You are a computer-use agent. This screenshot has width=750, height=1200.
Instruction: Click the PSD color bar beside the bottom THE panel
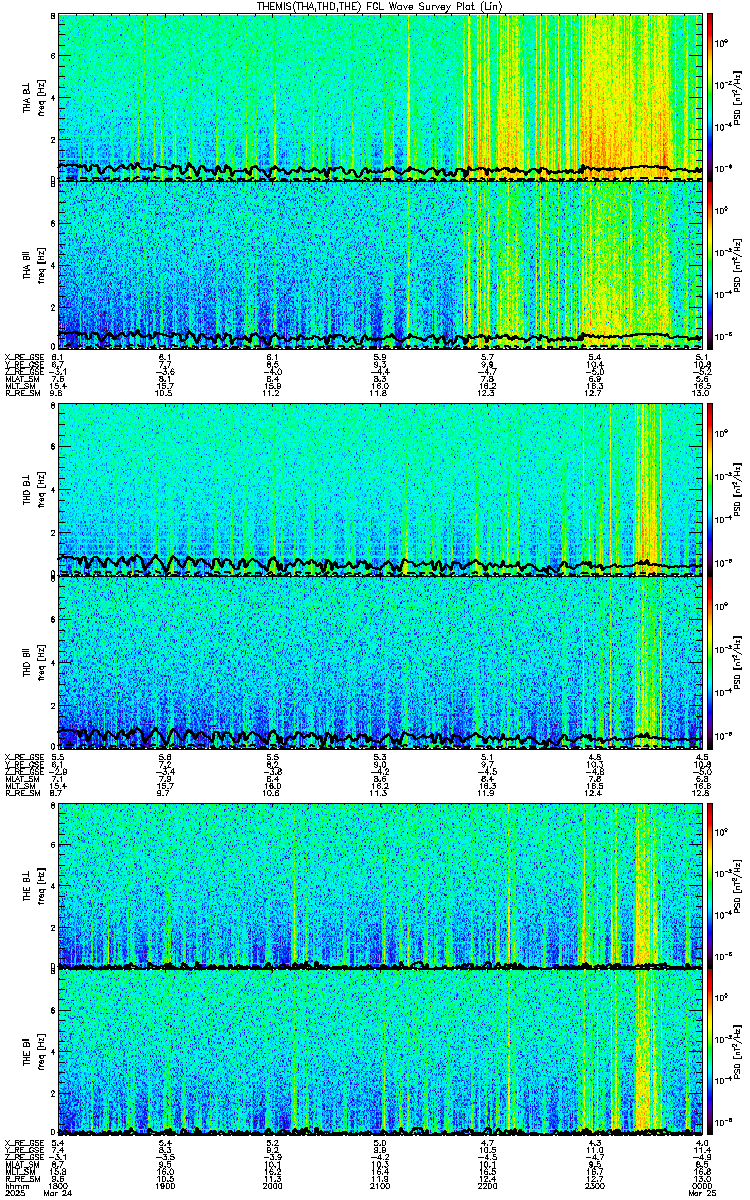[711, 1053]
